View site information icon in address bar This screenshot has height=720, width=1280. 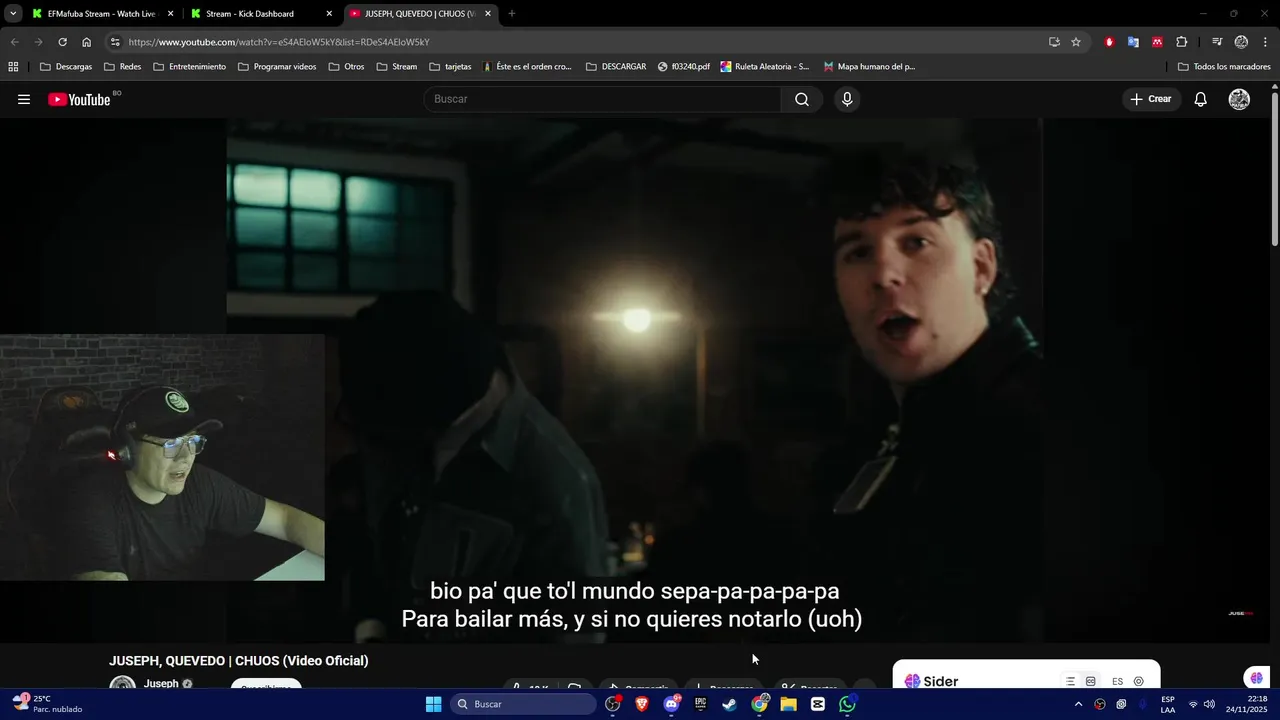coord(115,42)
